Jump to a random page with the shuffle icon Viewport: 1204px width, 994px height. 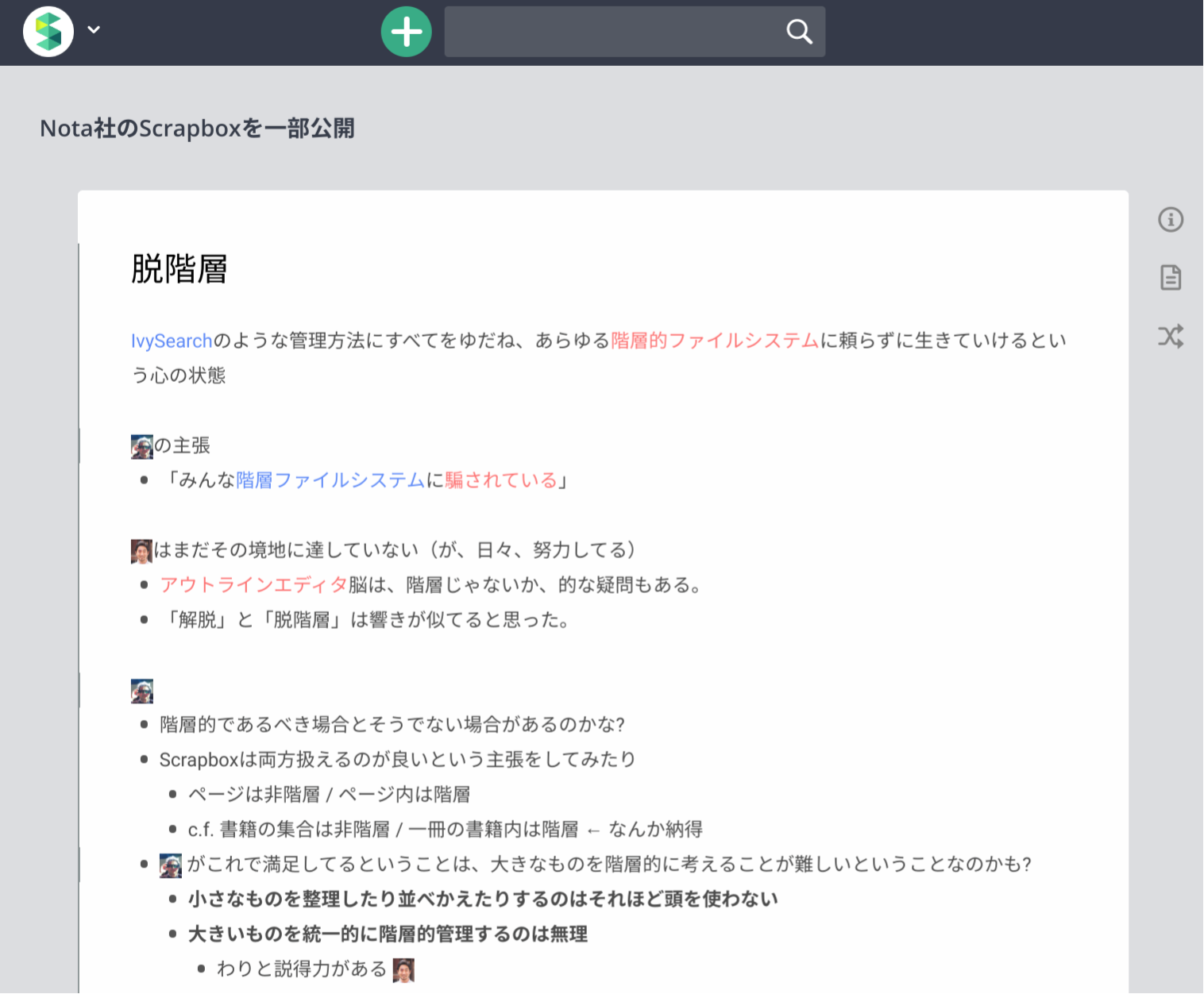[1171, 336]
